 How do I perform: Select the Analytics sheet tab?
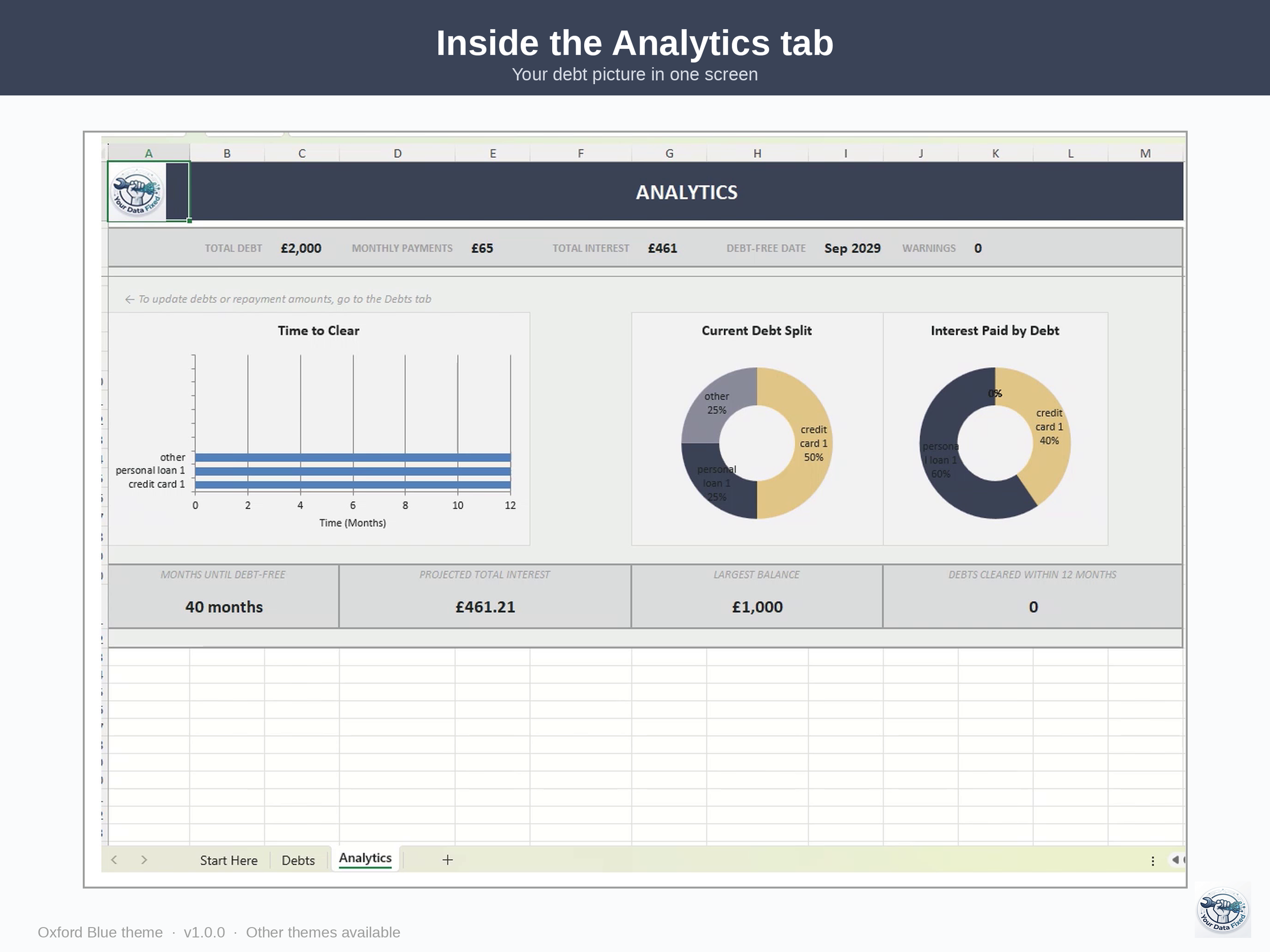[x=365, y=859]
